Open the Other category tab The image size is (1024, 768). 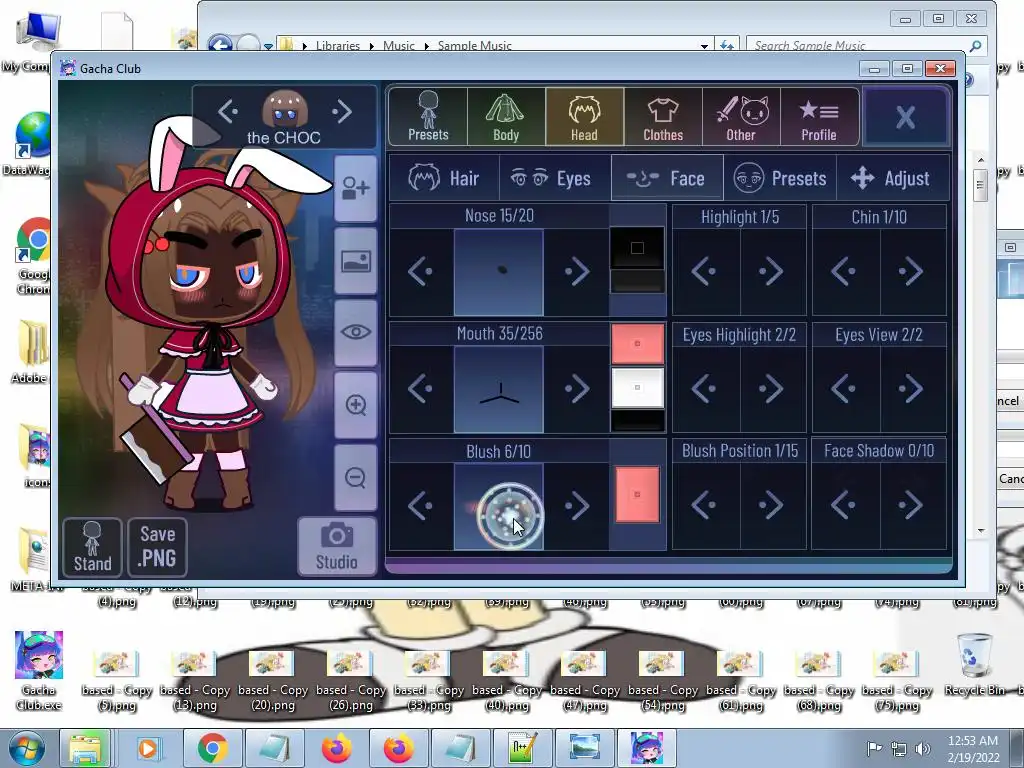(741, 117)
